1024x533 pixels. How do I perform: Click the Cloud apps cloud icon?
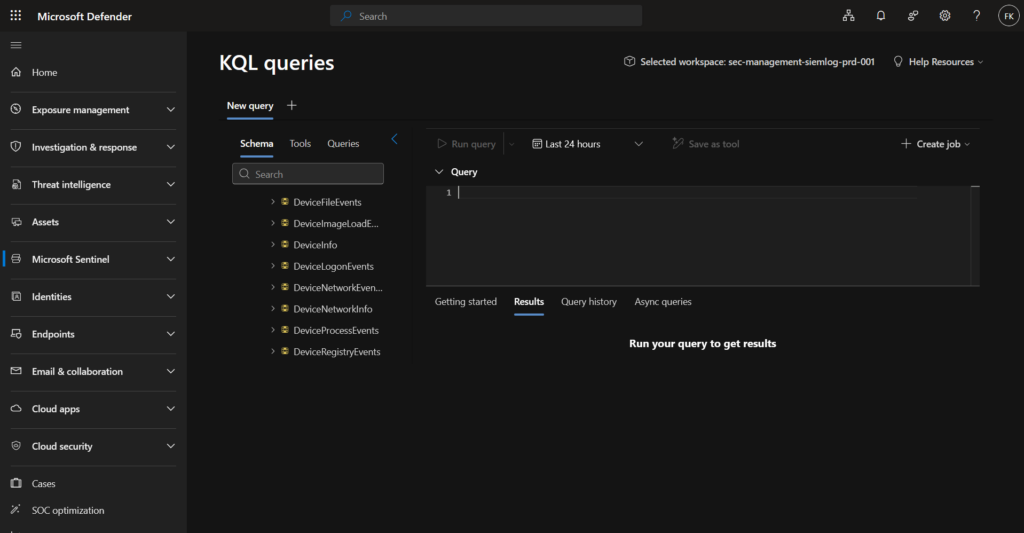pyautogui.click(x=16, y=408)
